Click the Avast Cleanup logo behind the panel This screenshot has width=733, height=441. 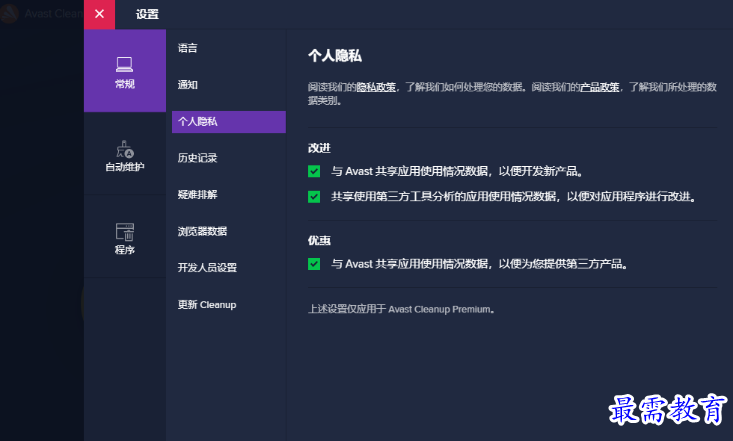tap(9, 14)
